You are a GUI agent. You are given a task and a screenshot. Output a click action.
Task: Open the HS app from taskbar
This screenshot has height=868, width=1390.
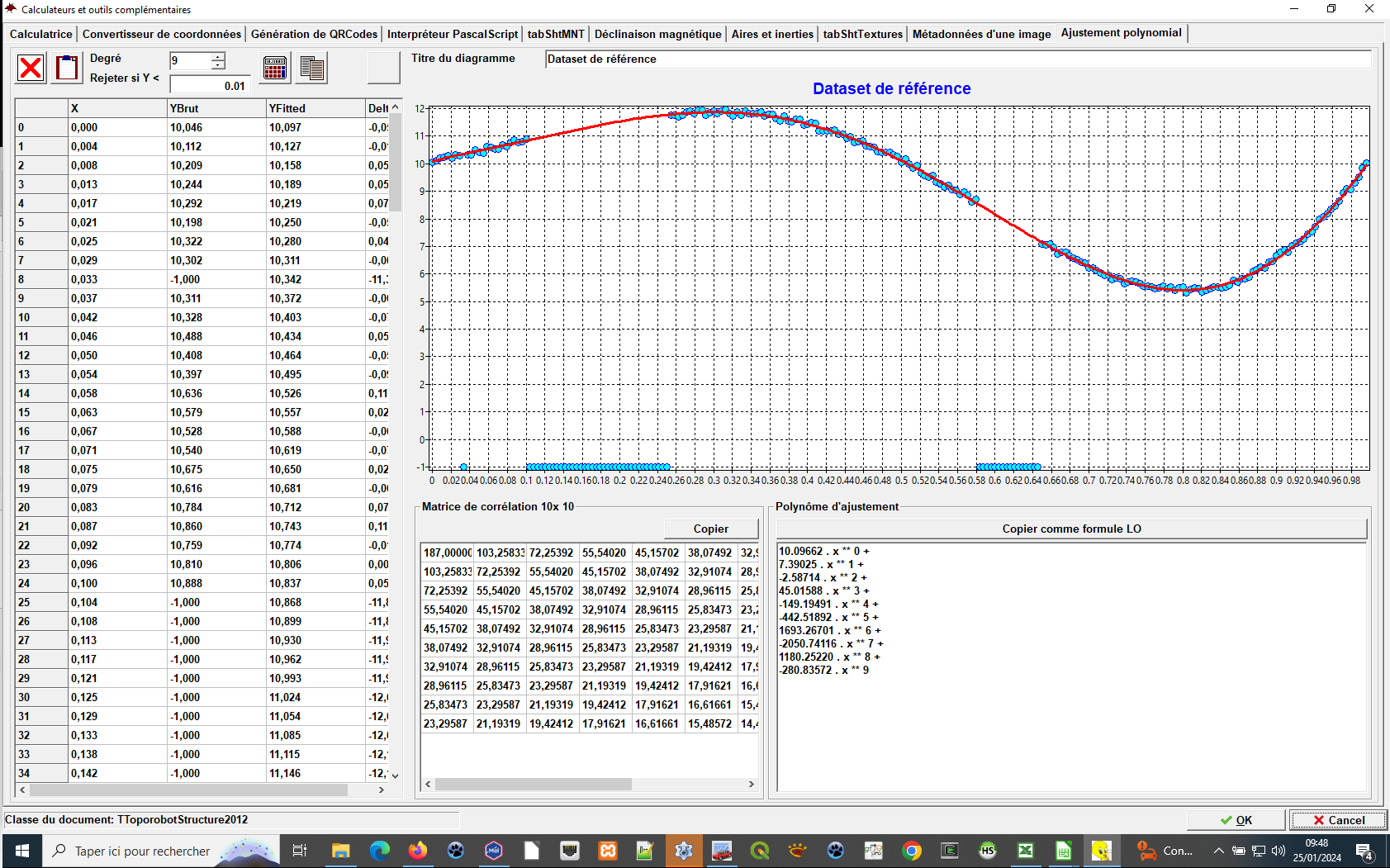[988, 851]
